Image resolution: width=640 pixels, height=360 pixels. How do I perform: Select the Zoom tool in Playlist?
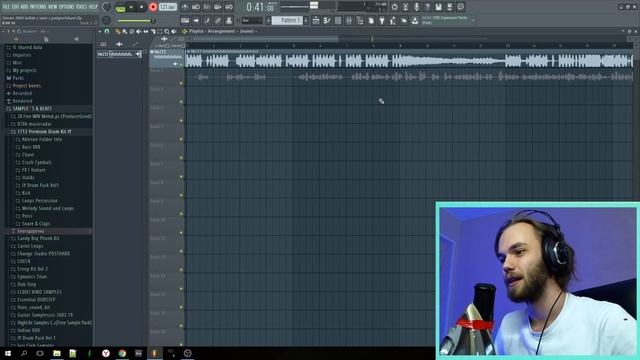pyautogui.click(x=167, y=31)
